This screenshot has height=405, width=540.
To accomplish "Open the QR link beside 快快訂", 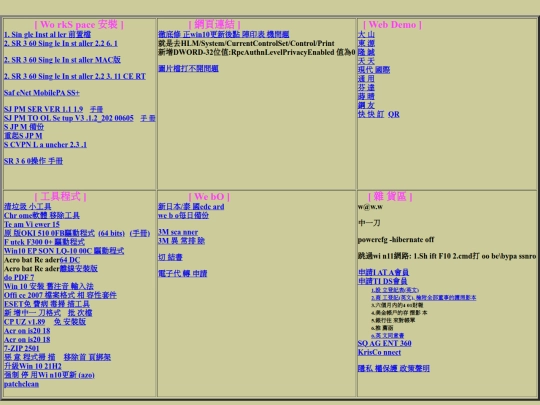I will click(394, 114).
